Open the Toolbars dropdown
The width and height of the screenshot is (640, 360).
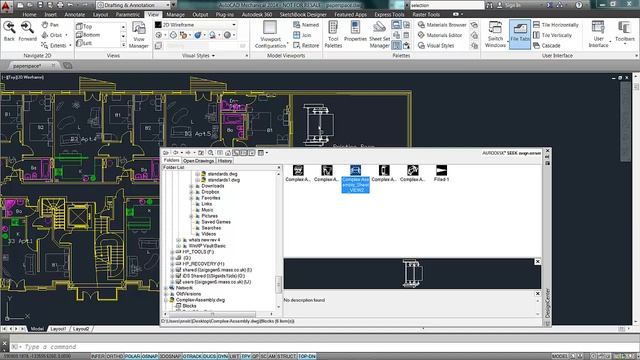[624, 34]
